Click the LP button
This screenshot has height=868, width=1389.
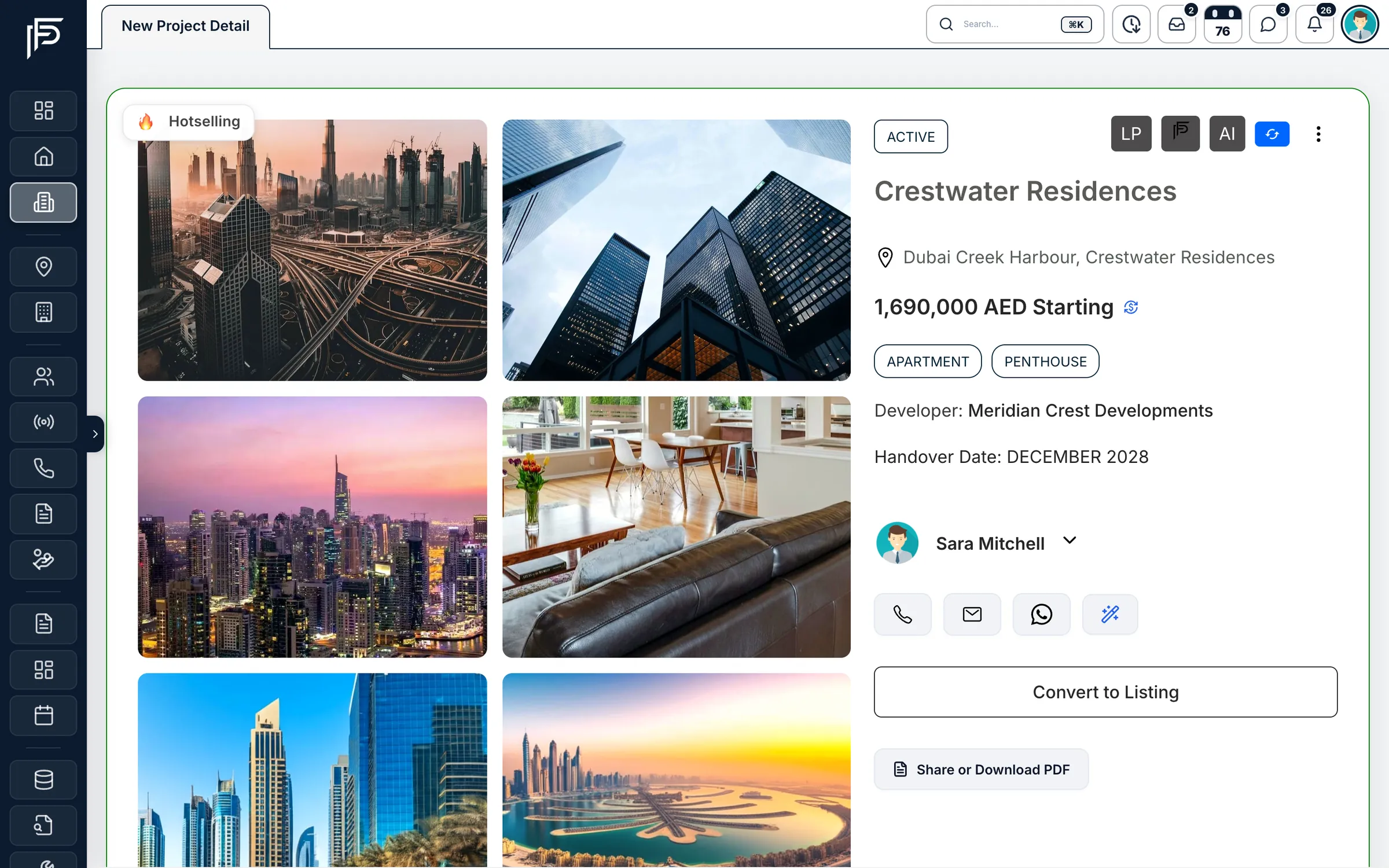[1131, 134]
